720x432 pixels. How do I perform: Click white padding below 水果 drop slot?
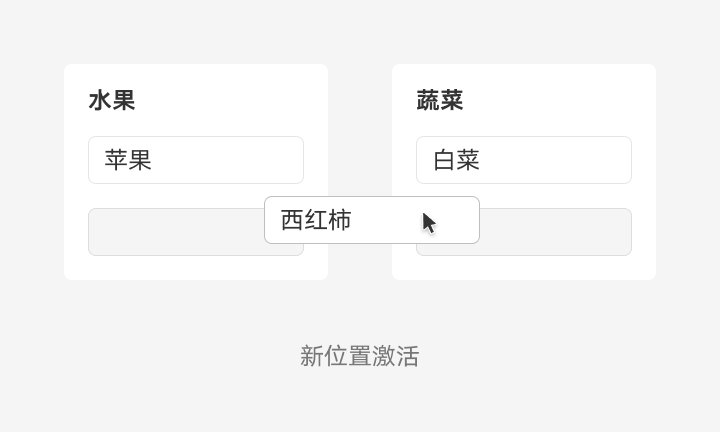pos(196,268)
